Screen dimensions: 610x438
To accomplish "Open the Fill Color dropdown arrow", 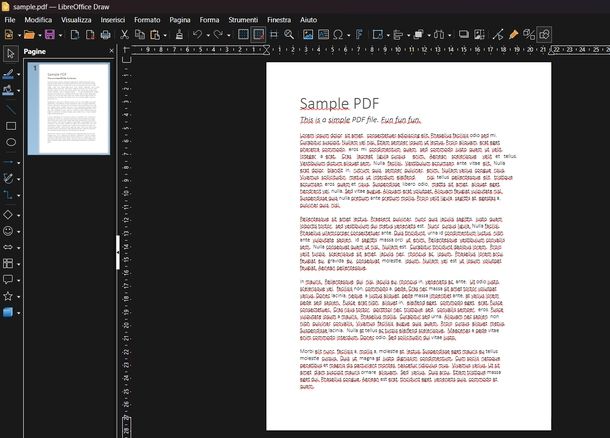I will 18,91.
